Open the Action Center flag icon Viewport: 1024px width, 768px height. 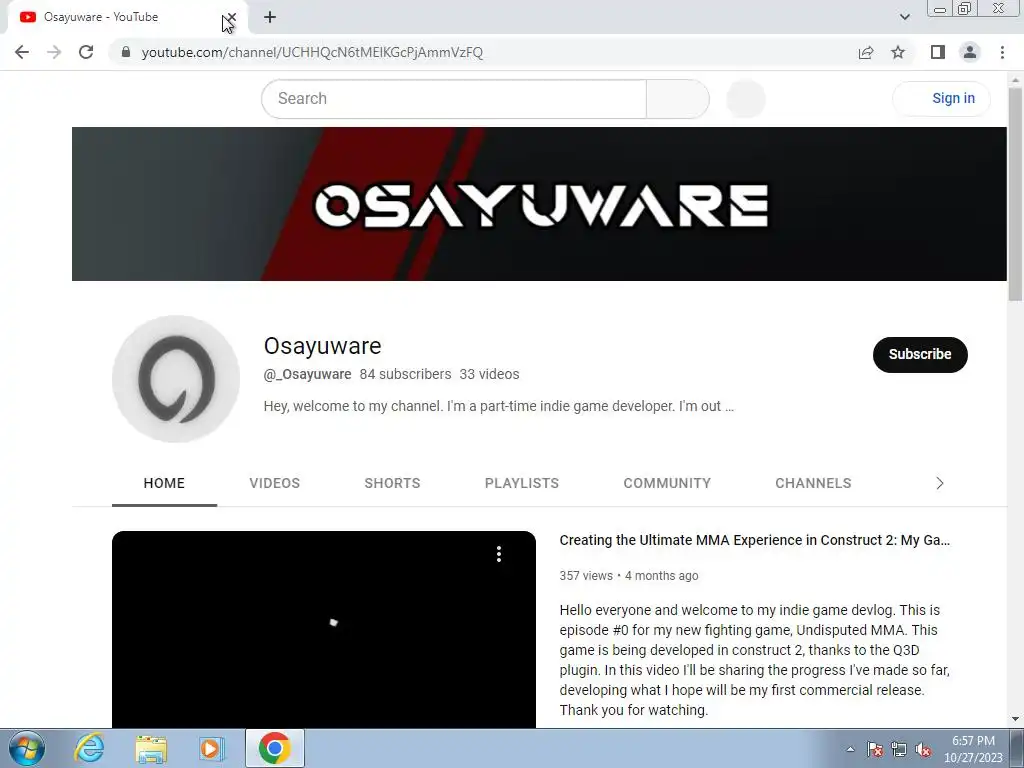click(x=875, y=749)
